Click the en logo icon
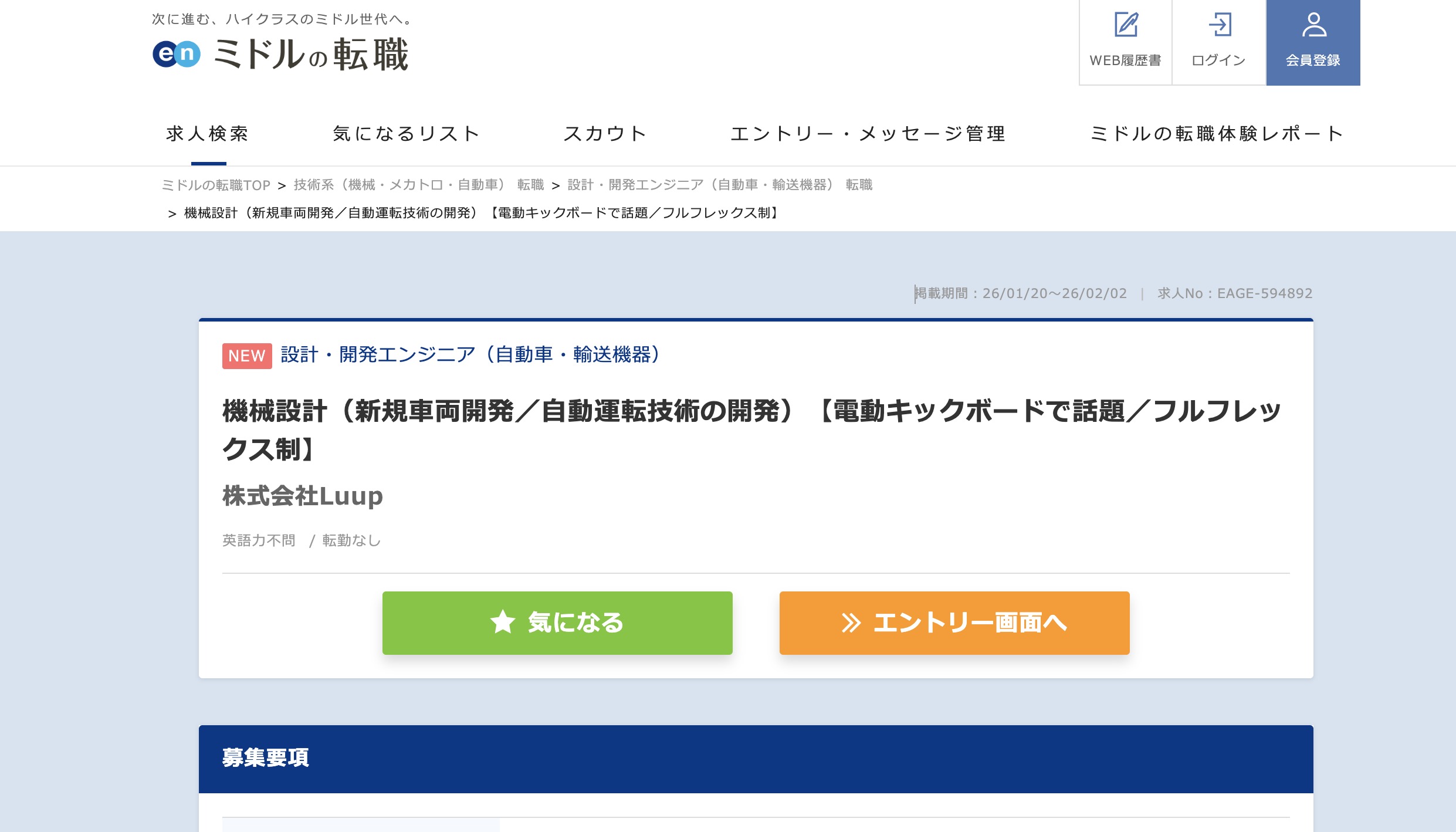Image resolution: width=1456 pixels, height=832 pixels. coord(176,54)
